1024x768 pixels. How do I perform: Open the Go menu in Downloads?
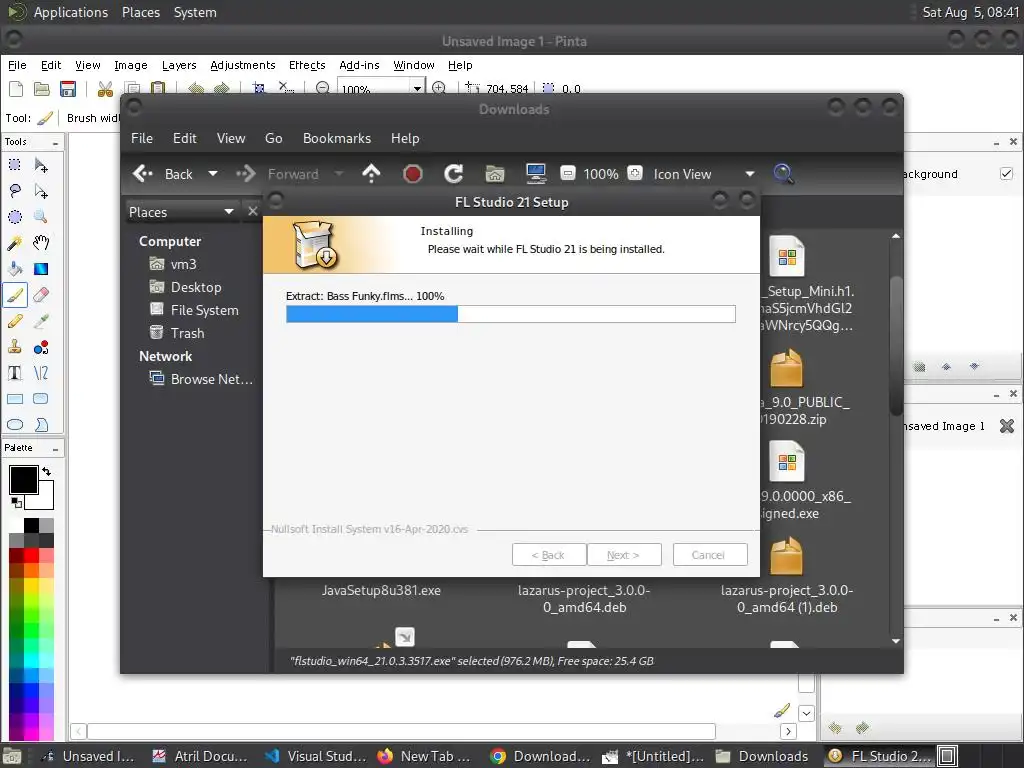274,138
